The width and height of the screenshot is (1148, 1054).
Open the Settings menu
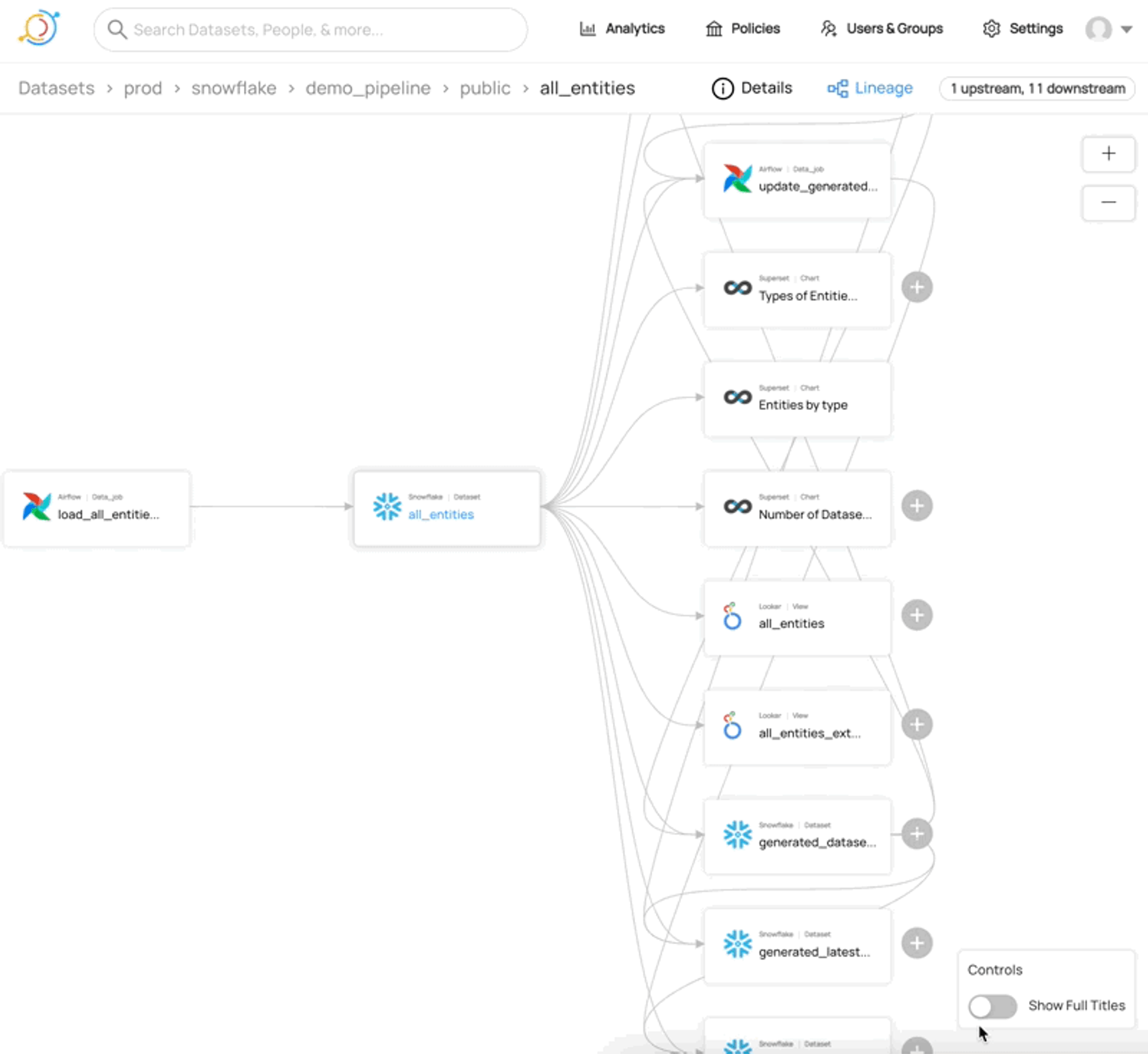point(1022,29)
